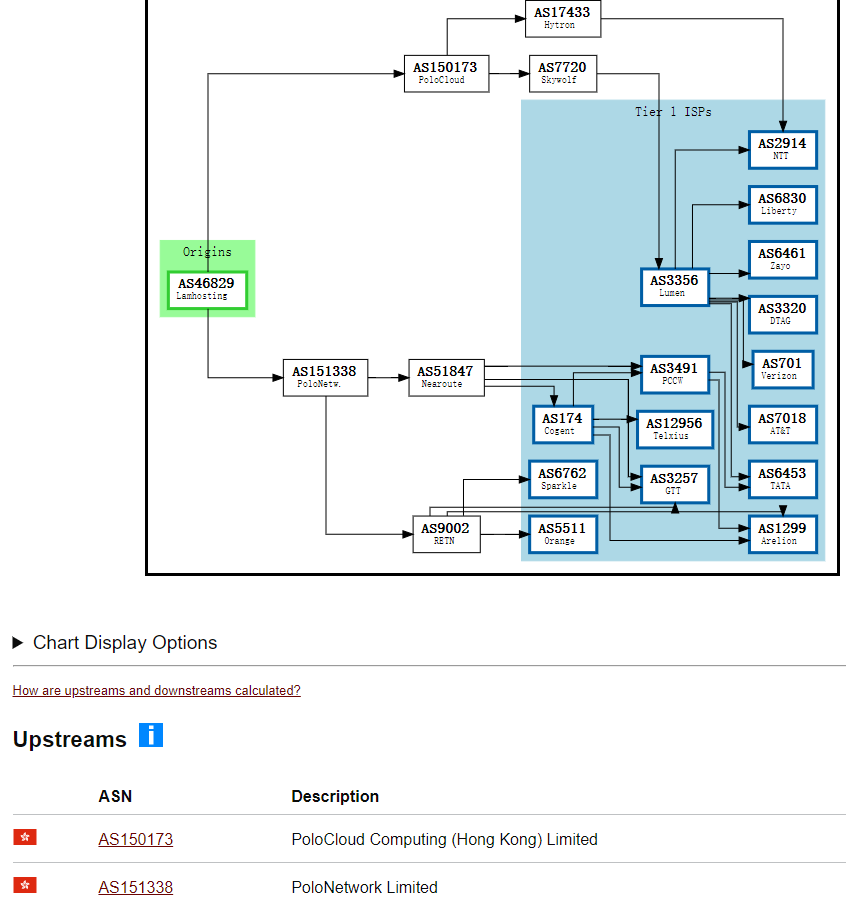Select the AS51847 Nearoute node

click(x=446, y=377)
